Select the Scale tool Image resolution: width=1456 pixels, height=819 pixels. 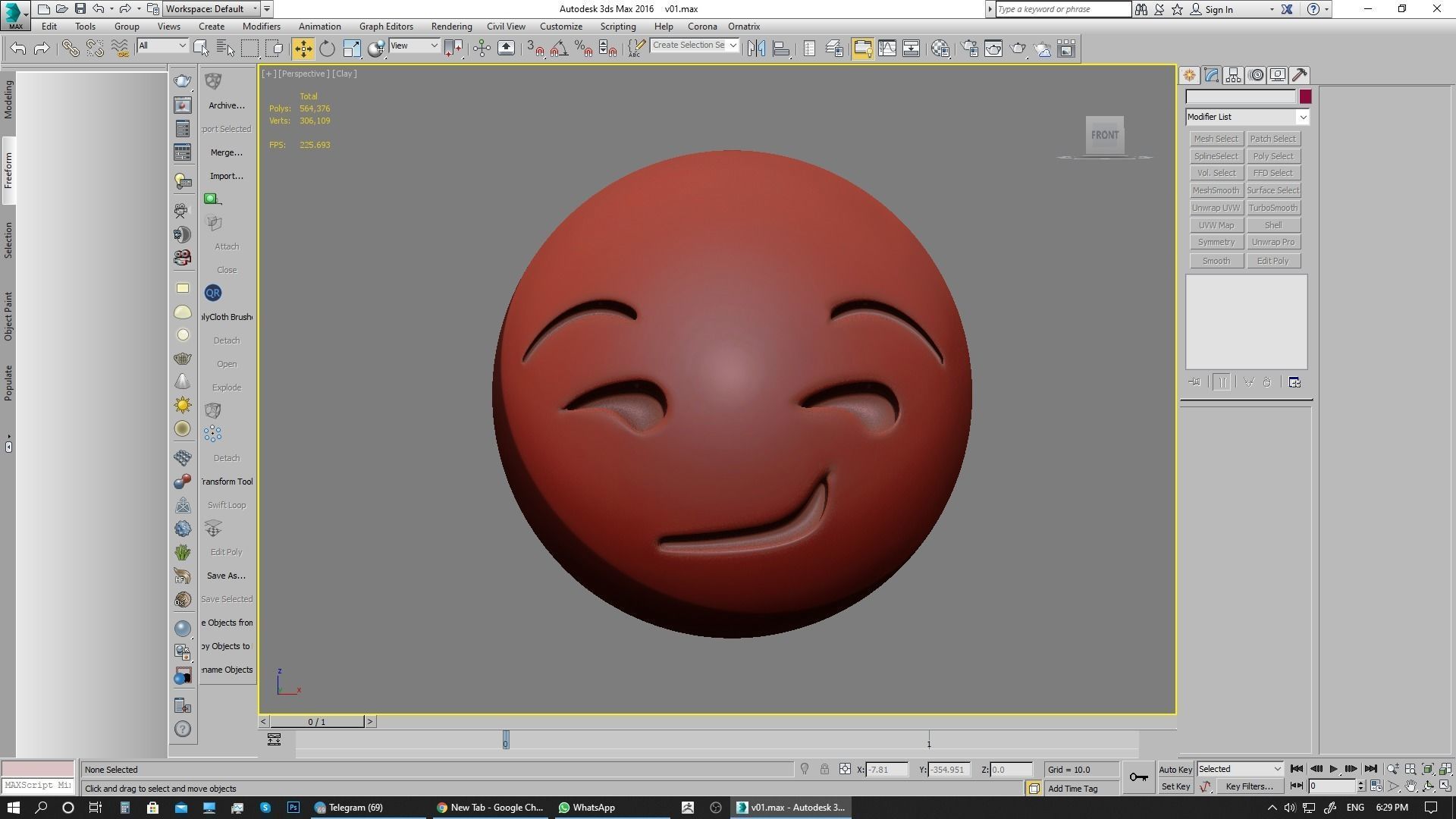click(352, 49)
